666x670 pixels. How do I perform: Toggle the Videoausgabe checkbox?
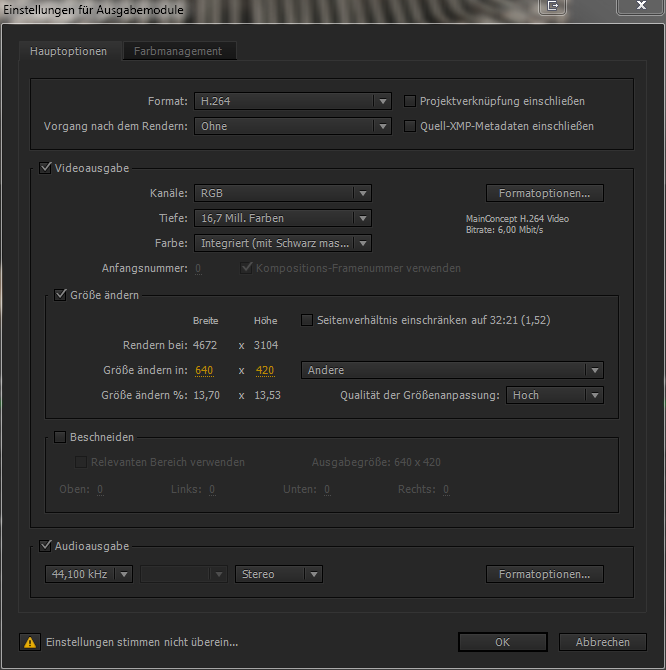pos(45,168)
